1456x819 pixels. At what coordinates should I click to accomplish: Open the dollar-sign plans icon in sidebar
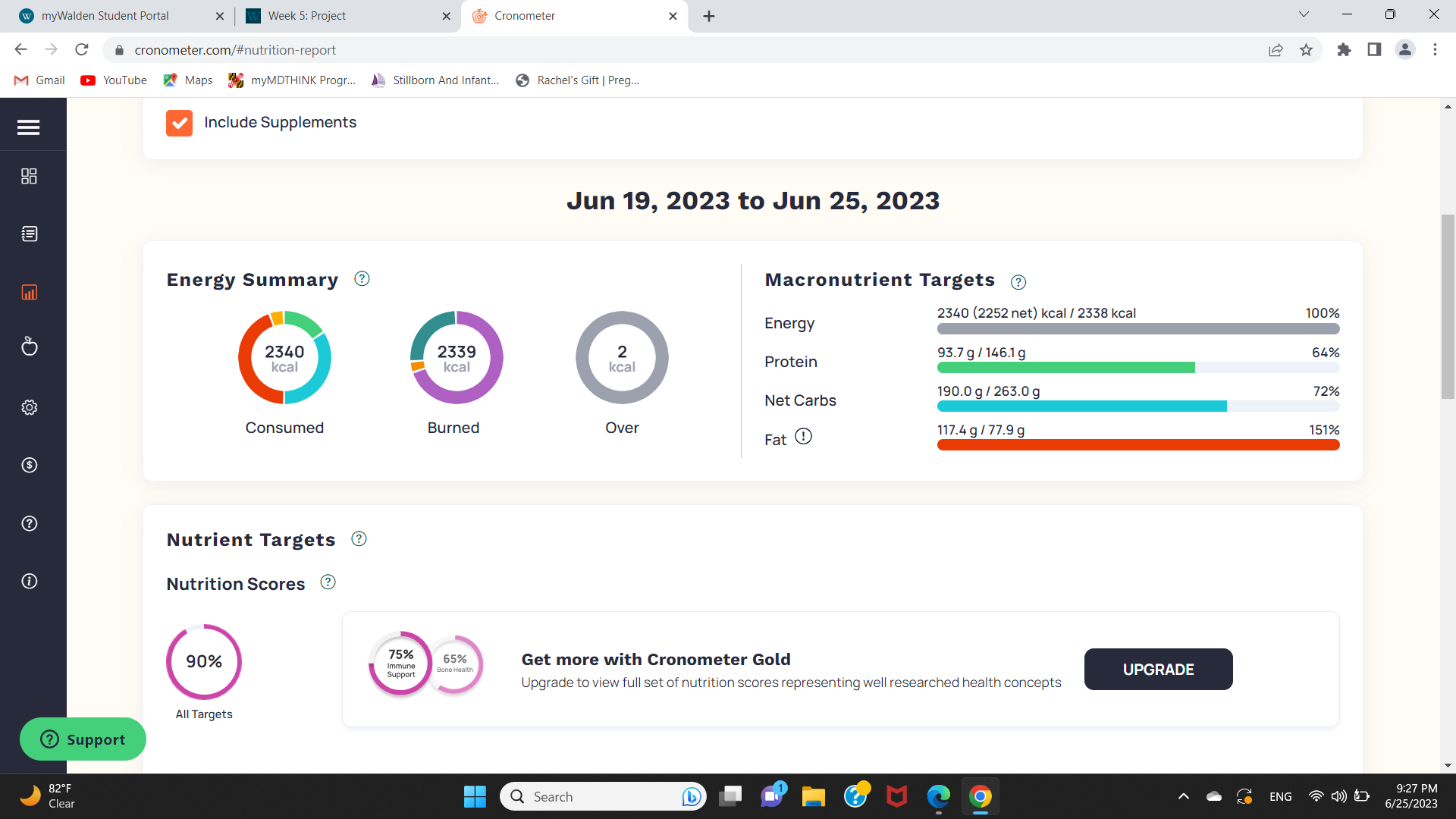pyautogui.click(x=29, y=465)
